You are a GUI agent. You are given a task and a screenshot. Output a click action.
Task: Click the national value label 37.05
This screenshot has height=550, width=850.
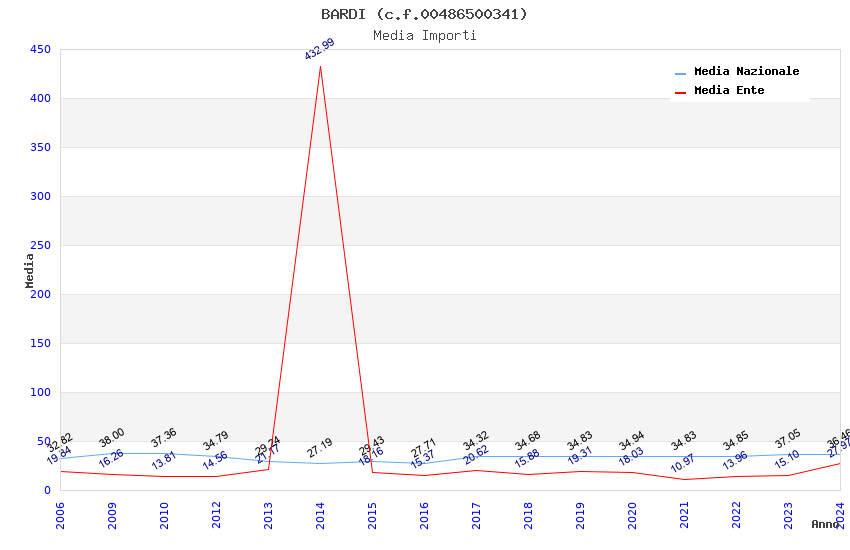788,439
